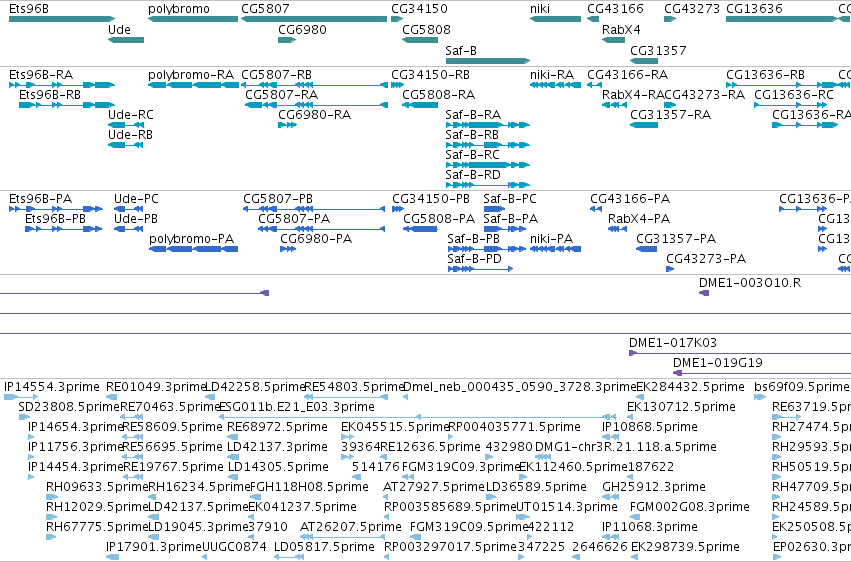This screenshot has height=562, width=851.
Task: Click the DME1-019G19 clone feature
Action: point(762,373)
